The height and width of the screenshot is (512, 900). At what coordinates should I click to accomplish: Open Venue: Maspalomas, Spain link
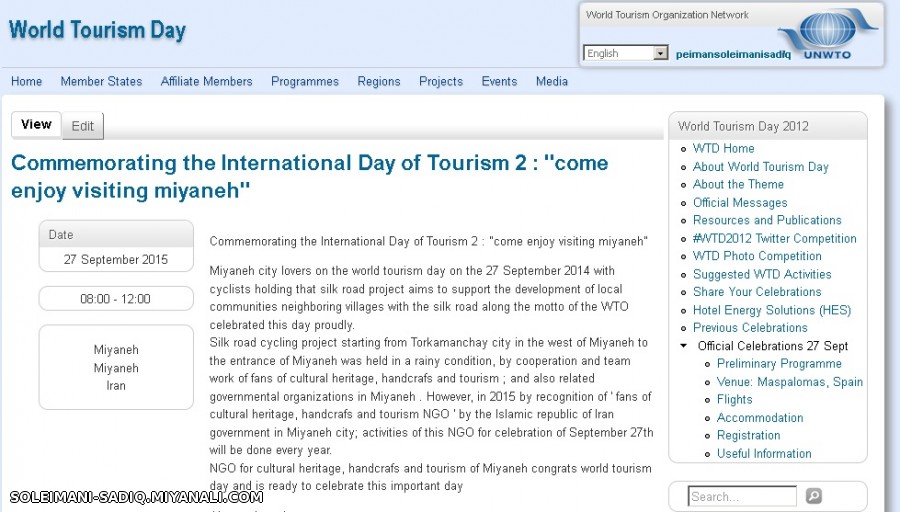(x=789, y=382)
